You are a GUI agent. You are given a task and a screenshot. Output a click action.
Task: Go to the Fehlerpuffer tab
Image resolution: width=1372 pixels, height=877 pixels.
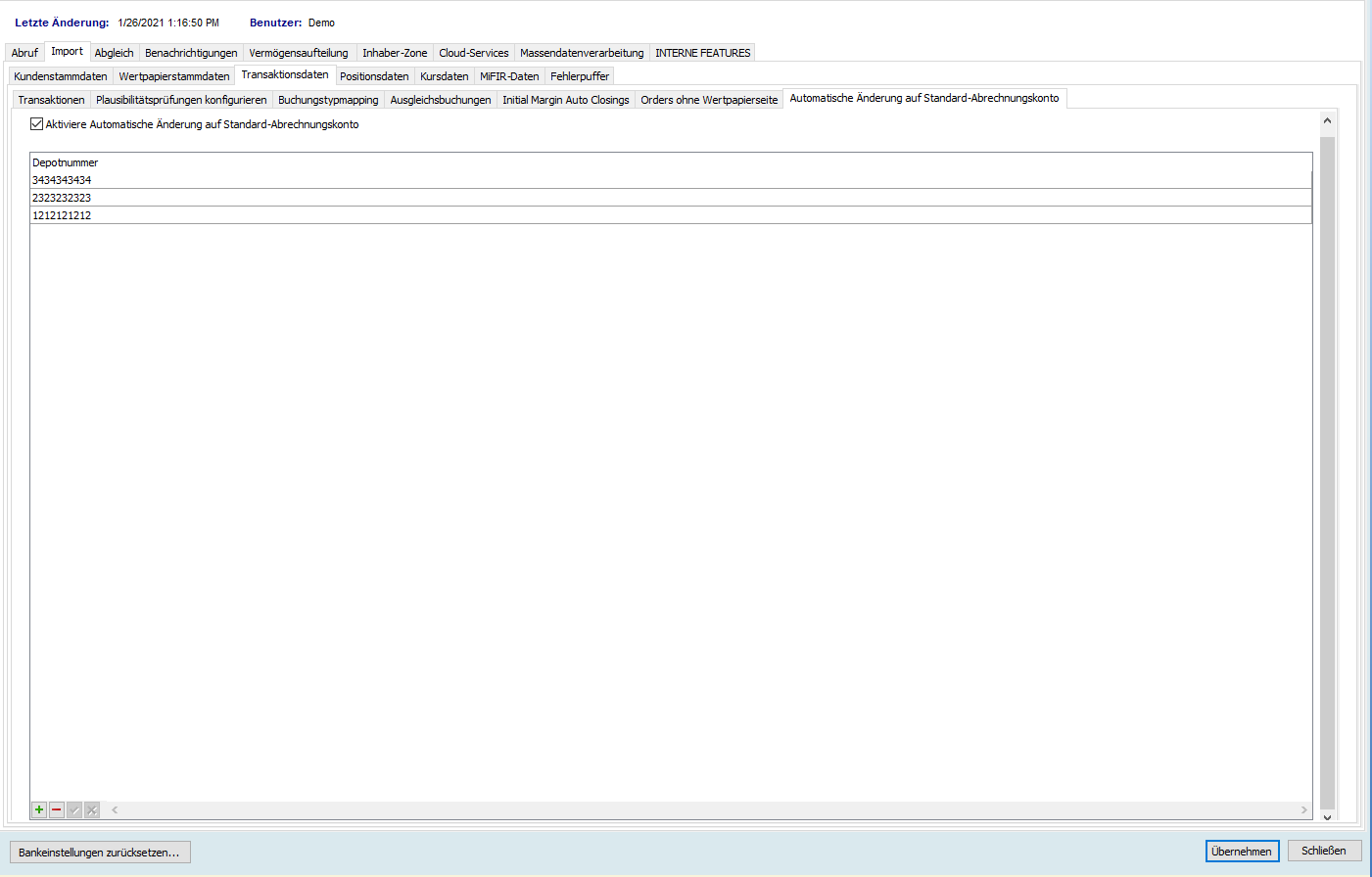(579, 76)
